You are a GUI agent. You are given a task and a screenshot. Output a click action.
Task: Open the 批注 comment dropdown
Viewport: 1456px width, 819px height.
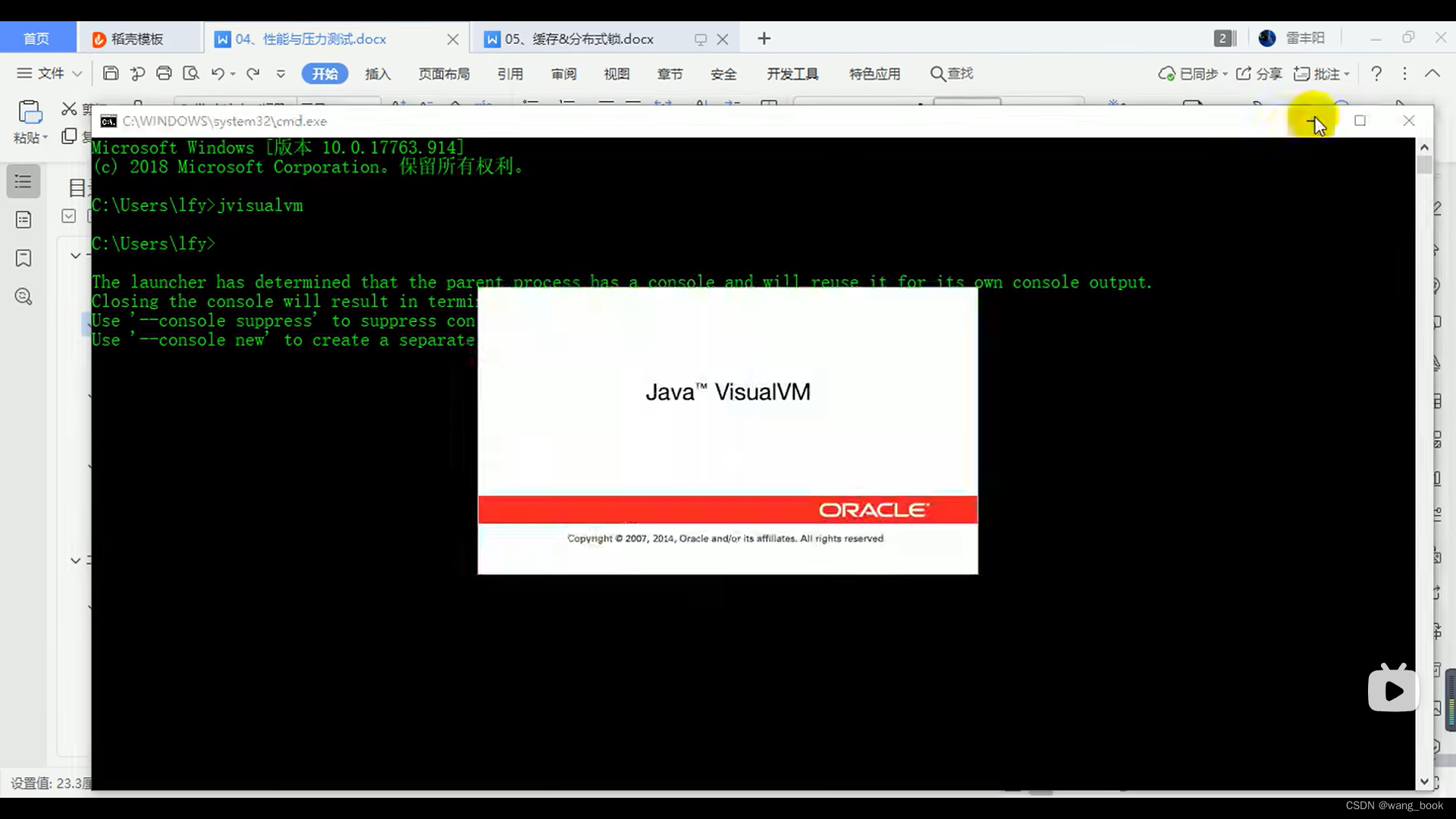point(1322,74)
